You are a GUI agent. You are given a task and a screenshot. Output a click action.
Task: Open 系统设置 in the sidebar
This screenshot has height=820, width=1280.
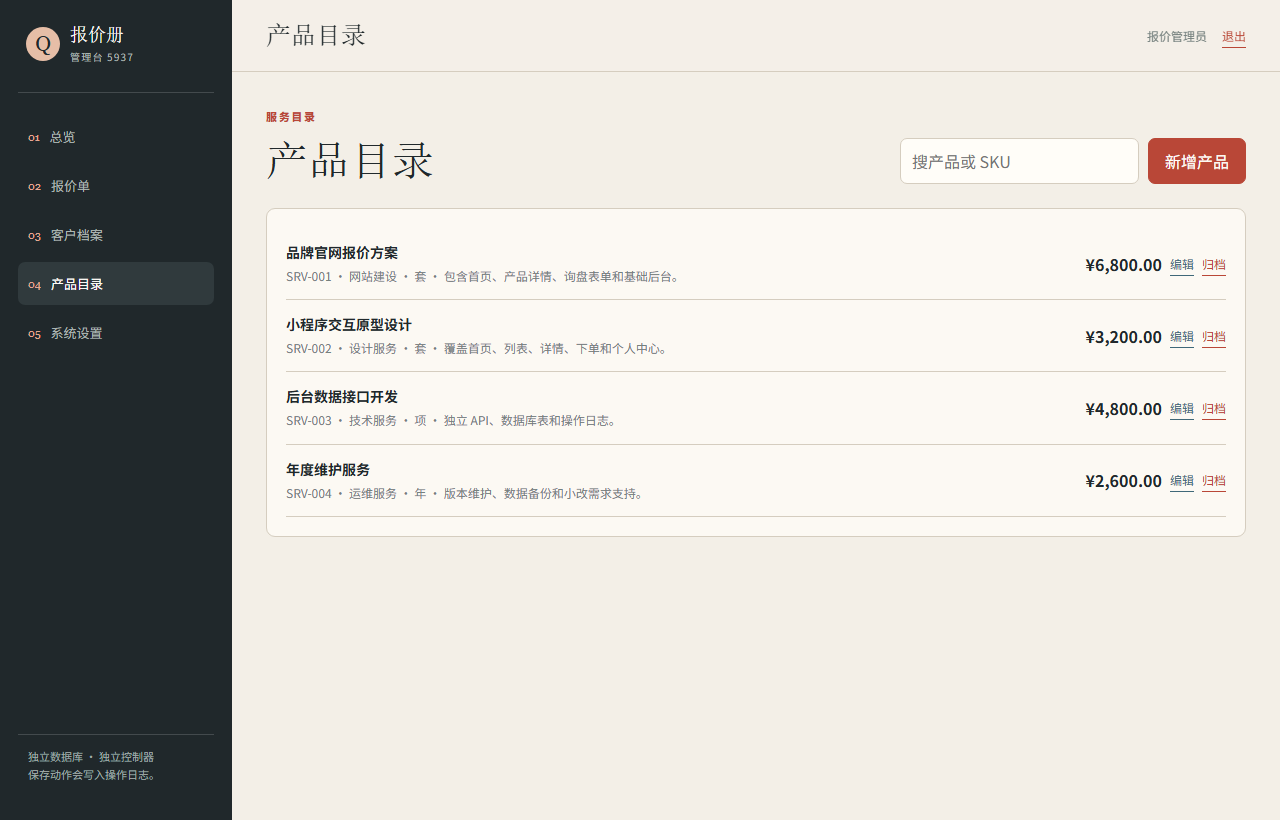(x=116, y=333)
